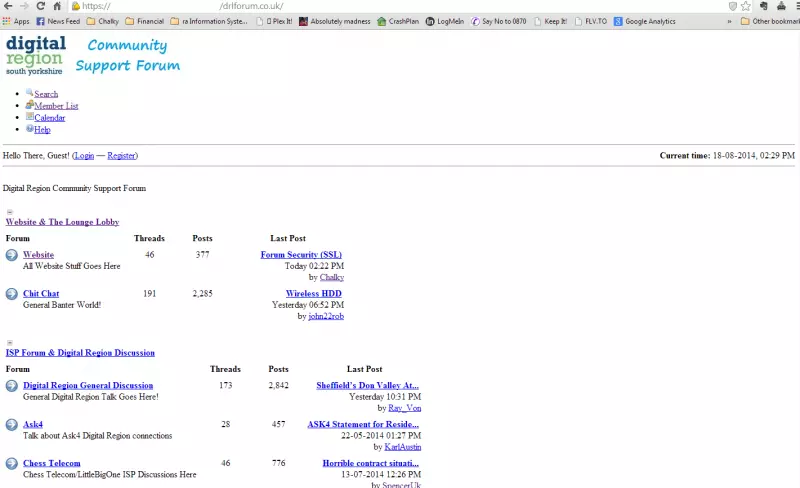This screenshot has width=800, height=488.
Task: View Ray_Von's user profile
Action: 405,408
